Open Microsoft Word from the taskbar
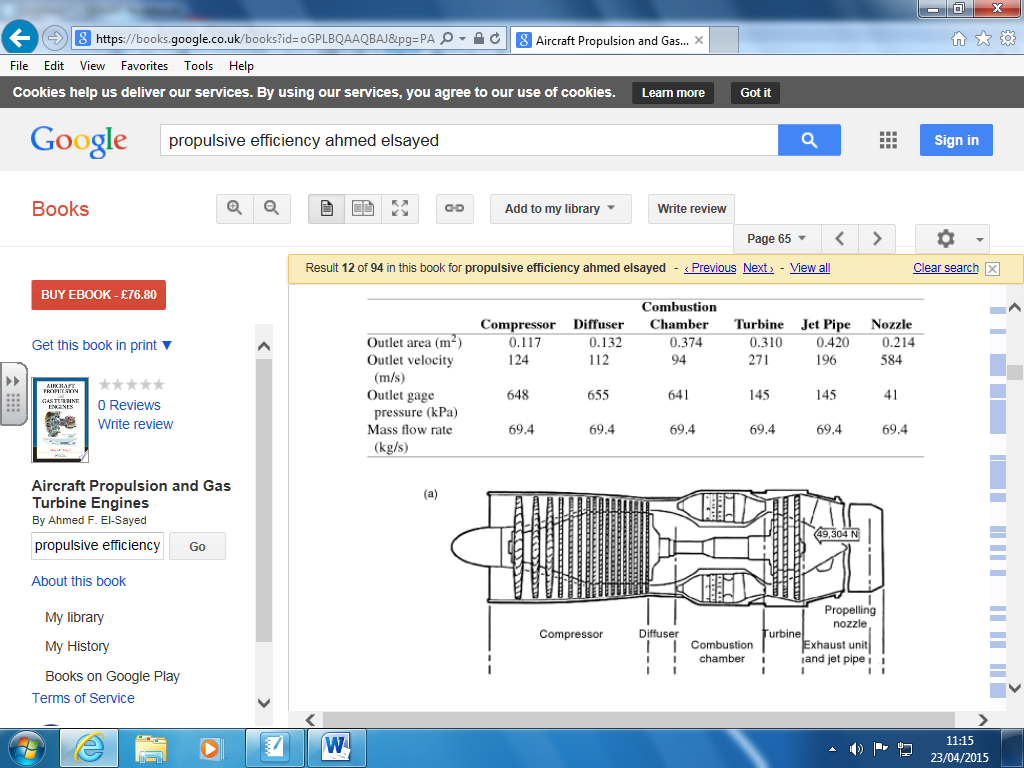The image size is (1024, 768). 336,747
